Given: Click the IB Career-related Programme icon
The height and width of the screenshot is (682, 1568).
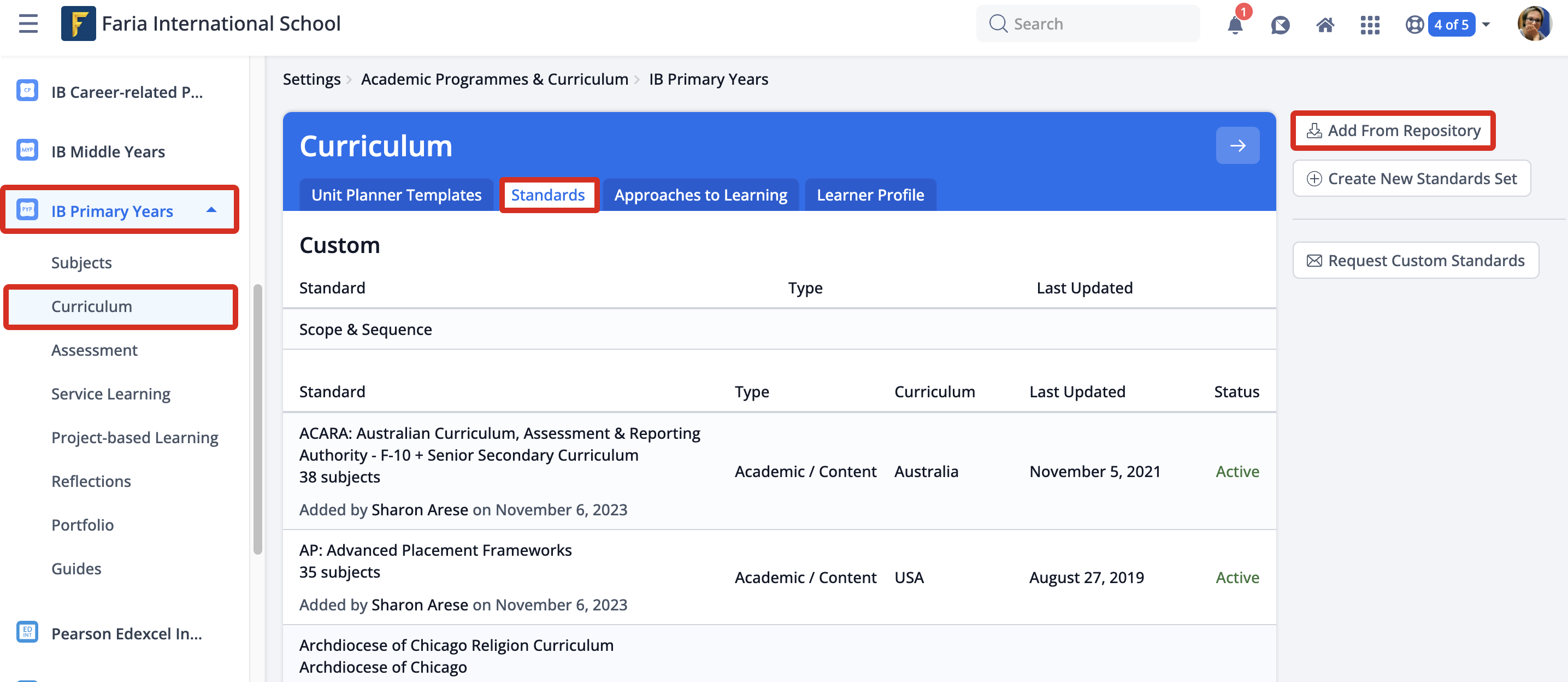Looking at the screenshot, I should [x=27, y=91].
